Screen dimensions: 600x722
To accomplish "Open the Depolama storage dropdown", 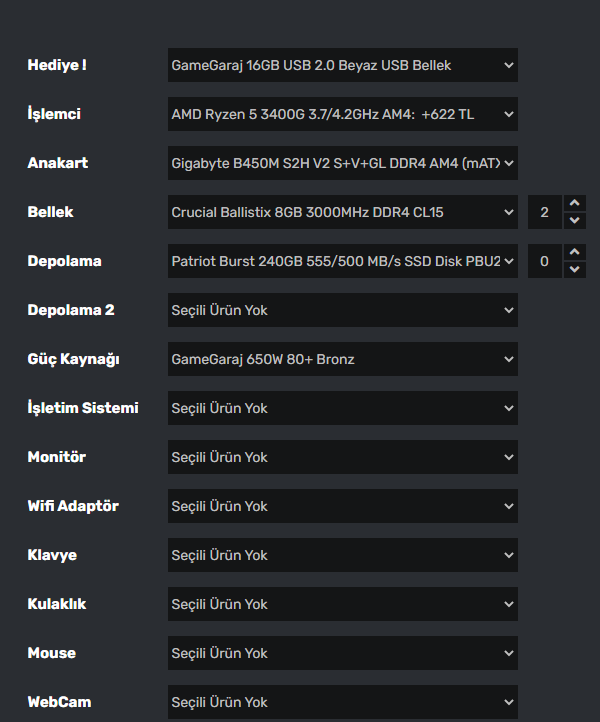I will click(342, 261).
